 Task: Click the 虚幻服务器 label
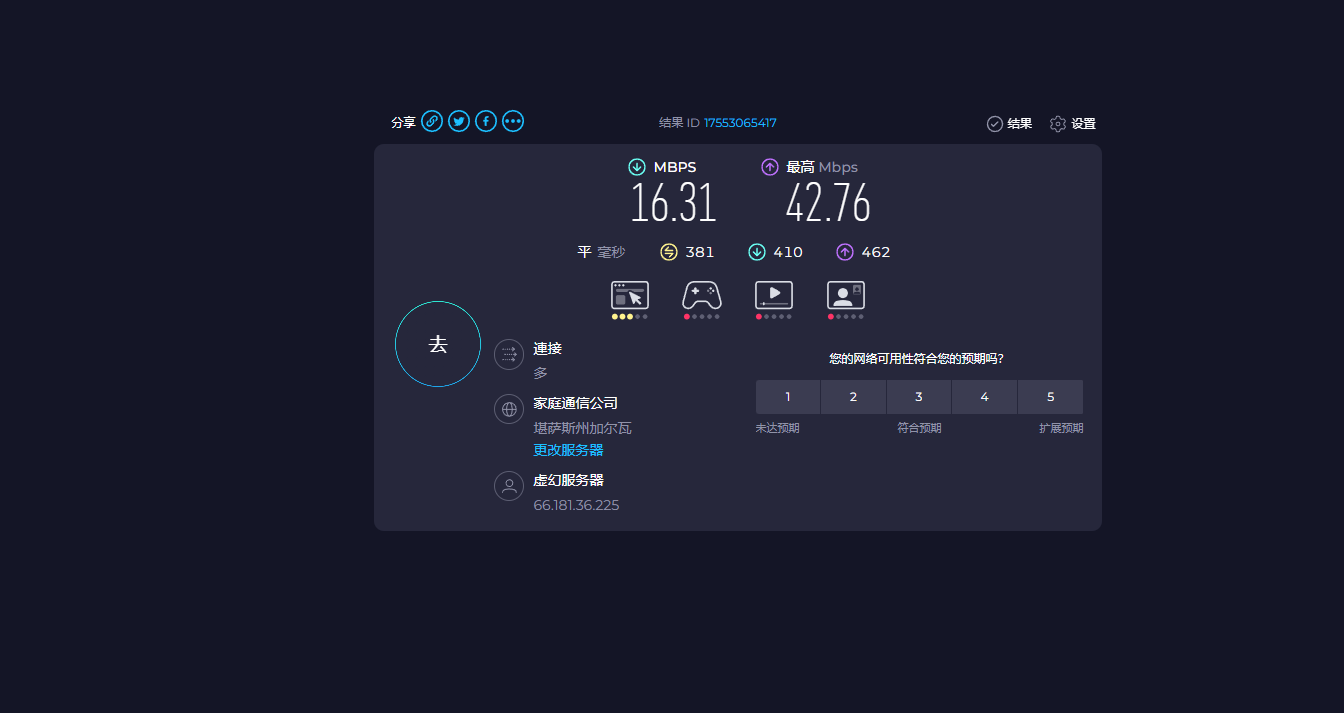pos(568,480)
